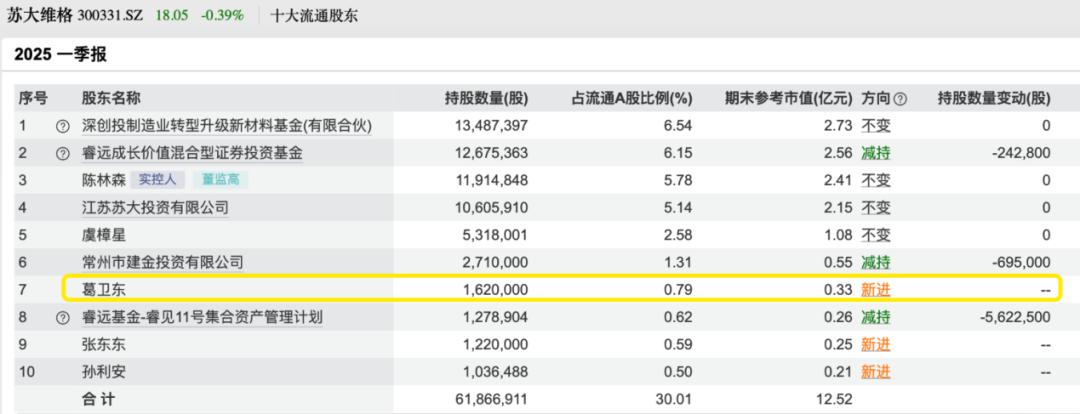The image size is (1080, 414).
Task: Click the 持股数量(股) column header
Action: pyautogui.click(x=486, y=99)
